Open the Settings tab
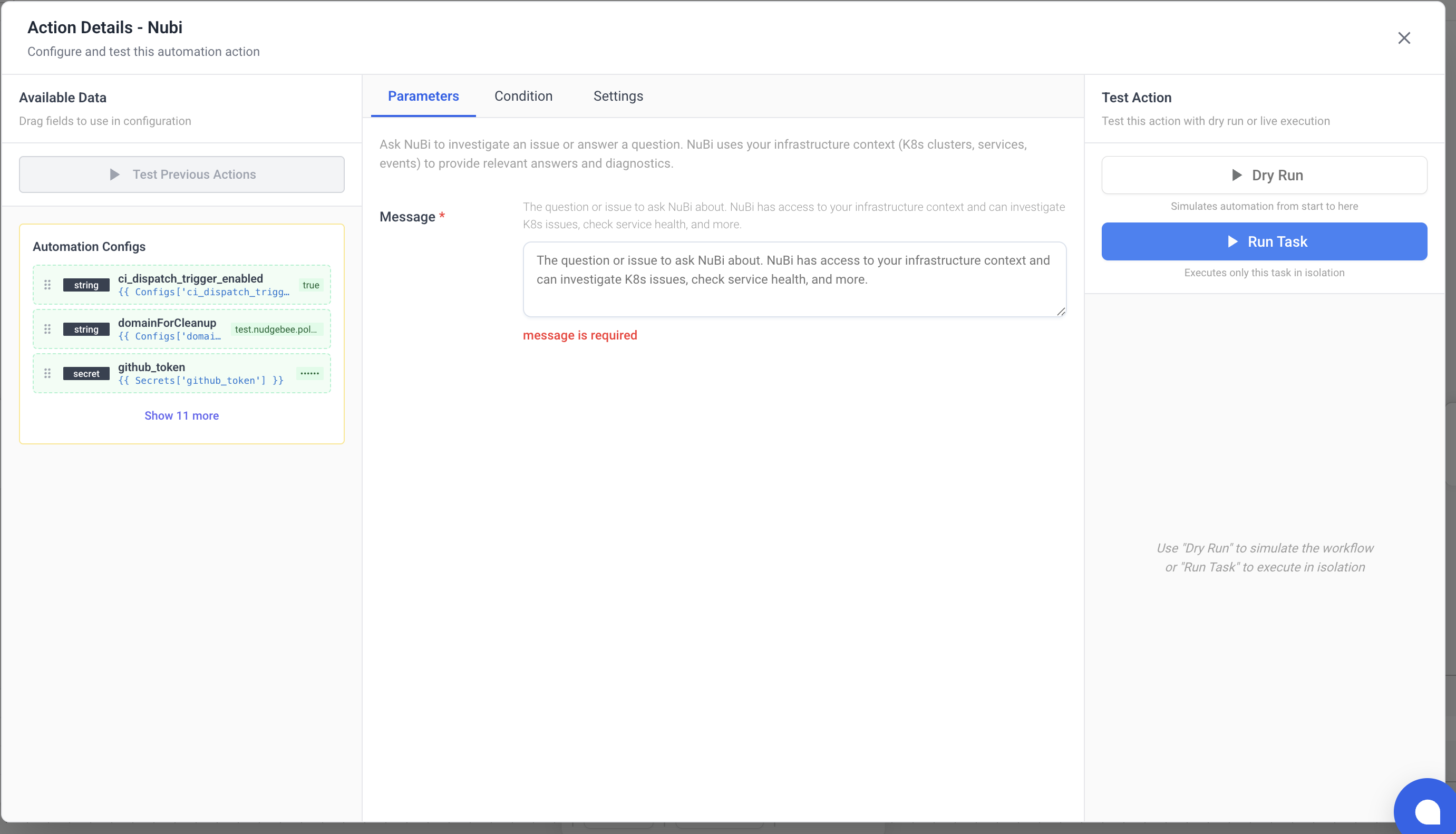1456x834 pixels. pyautogui.click(x=618, y=96)
